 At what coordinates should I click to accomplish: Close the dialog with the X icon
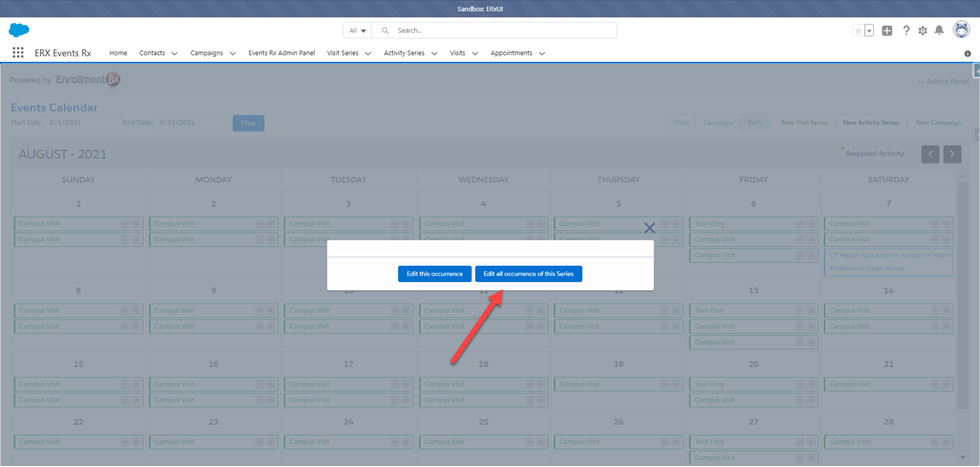pyautogui.click(x=649, y=228)
